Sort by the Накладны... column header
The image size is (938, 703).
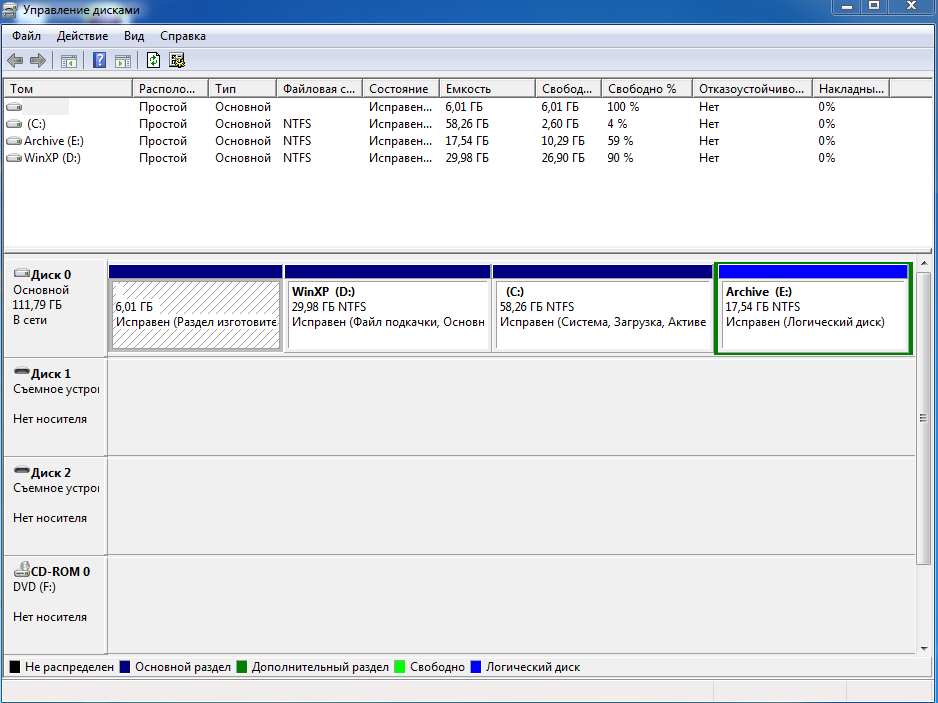pyautogui.click(x=851, y=89)
